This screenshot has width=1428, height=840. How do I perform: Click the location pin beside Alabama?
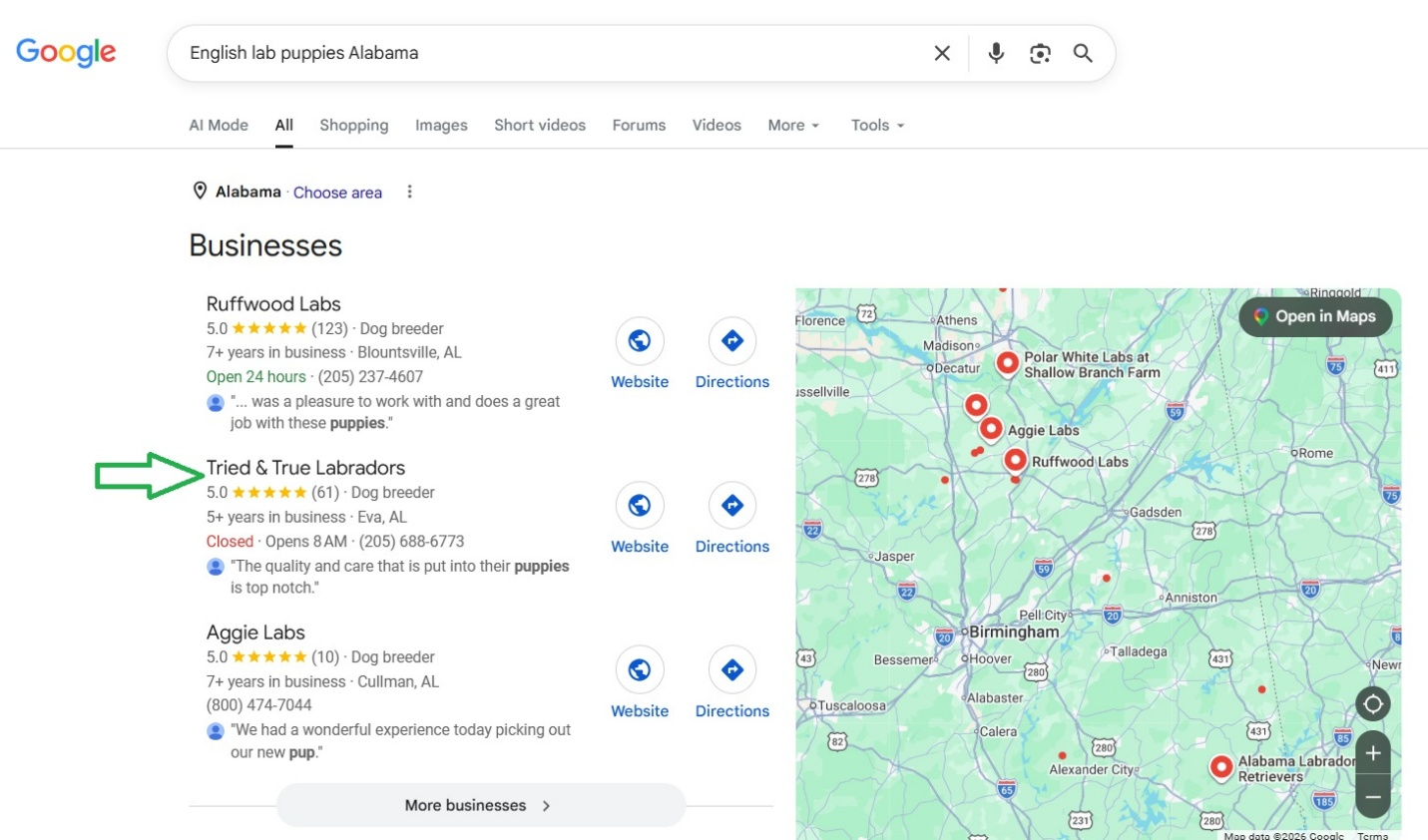pyautogui.click(x=200, y=191)
